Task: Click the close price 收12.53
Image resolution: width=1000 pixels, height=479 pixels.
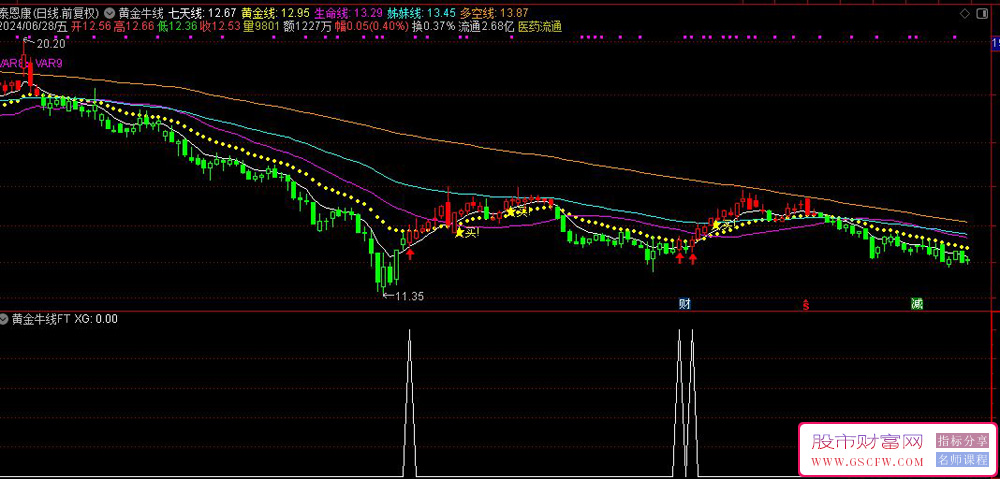Action: [221, 26]
